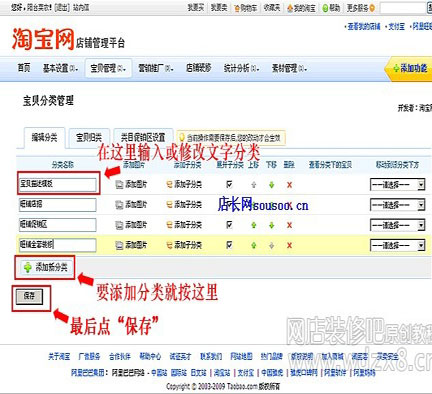This screenshot has height=394, width=432.
Task: Open 请选择 dropdown in highlighted fourth row
Action: tap(398, 246)
